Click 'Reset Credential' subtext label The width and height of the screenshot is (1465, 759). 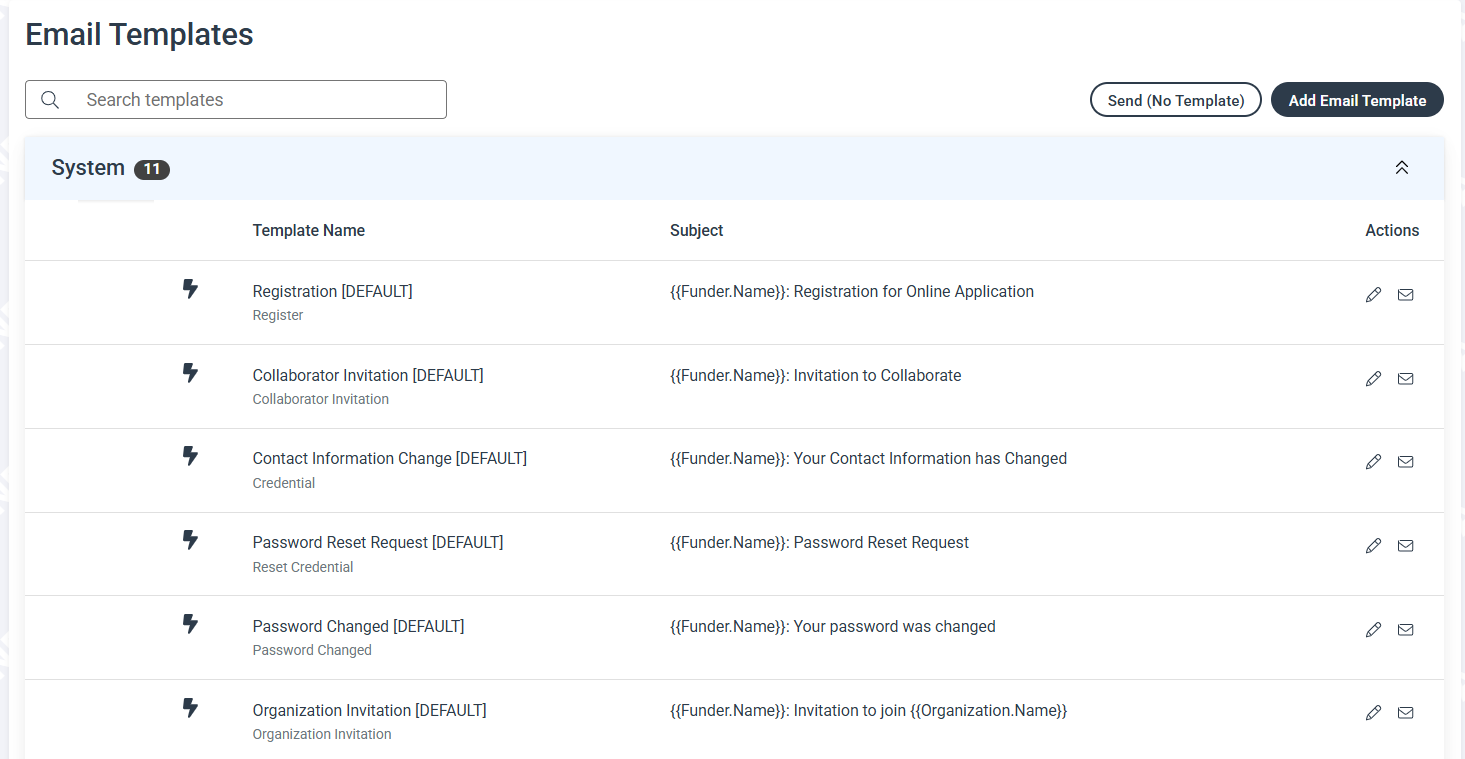(x=303, y=567)
